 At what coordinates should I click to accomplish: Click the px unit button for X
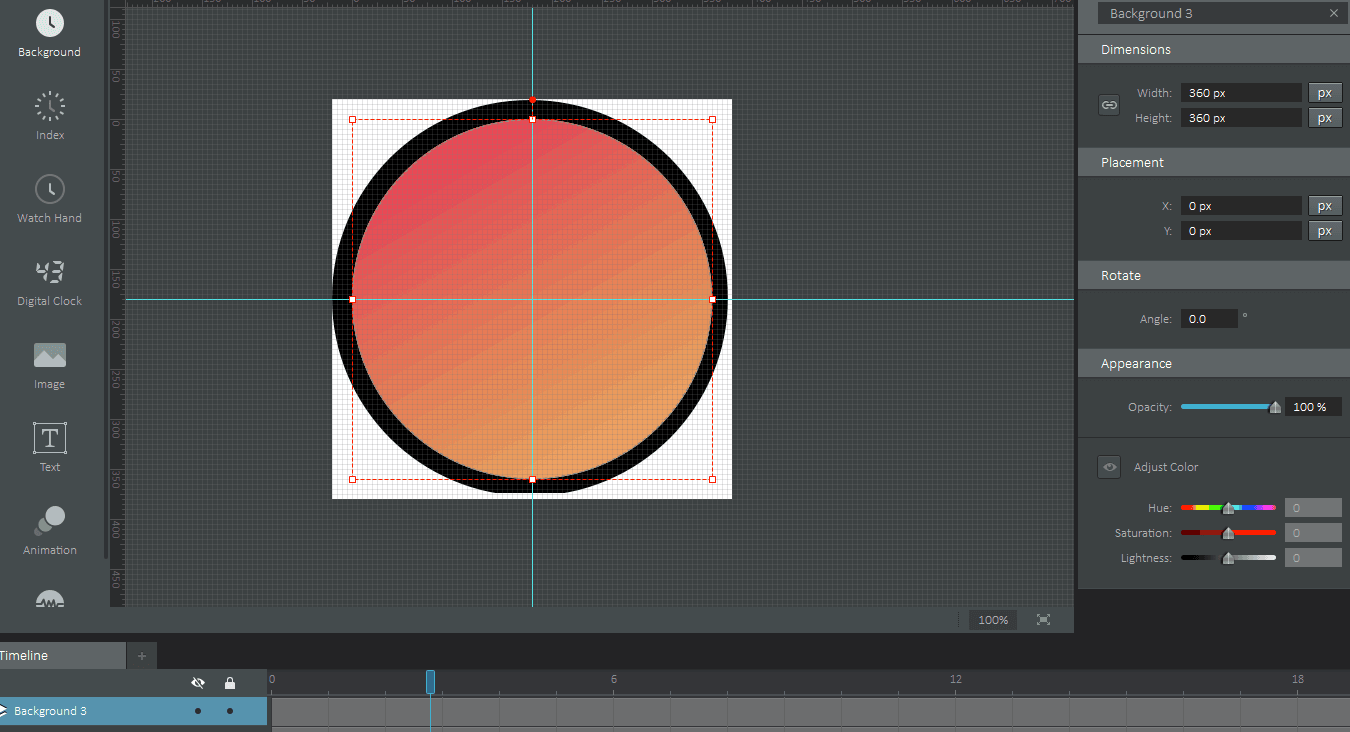1325,206
